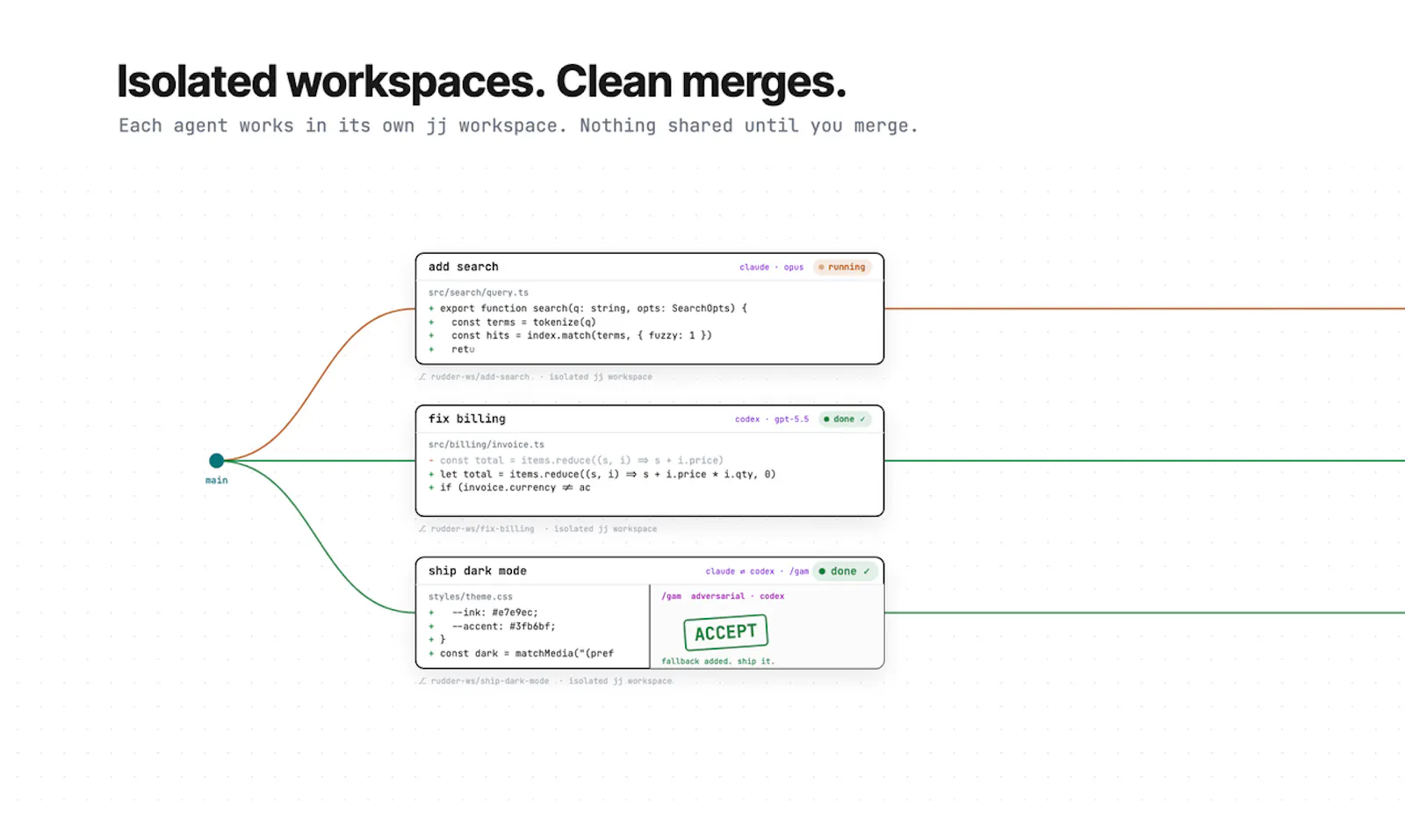
Task: Click the 'const dark = matchMedia' line
Action: tap(522, 653)
